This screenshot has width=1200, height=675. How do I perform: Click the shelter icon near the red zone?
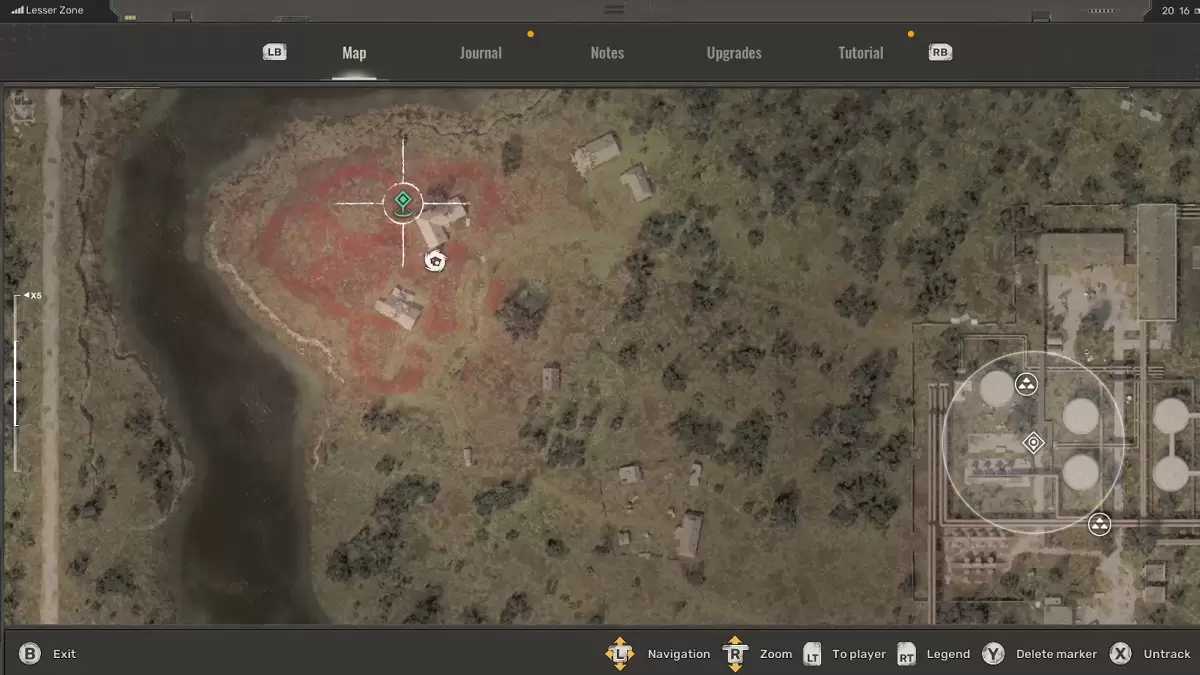[435, 260]
